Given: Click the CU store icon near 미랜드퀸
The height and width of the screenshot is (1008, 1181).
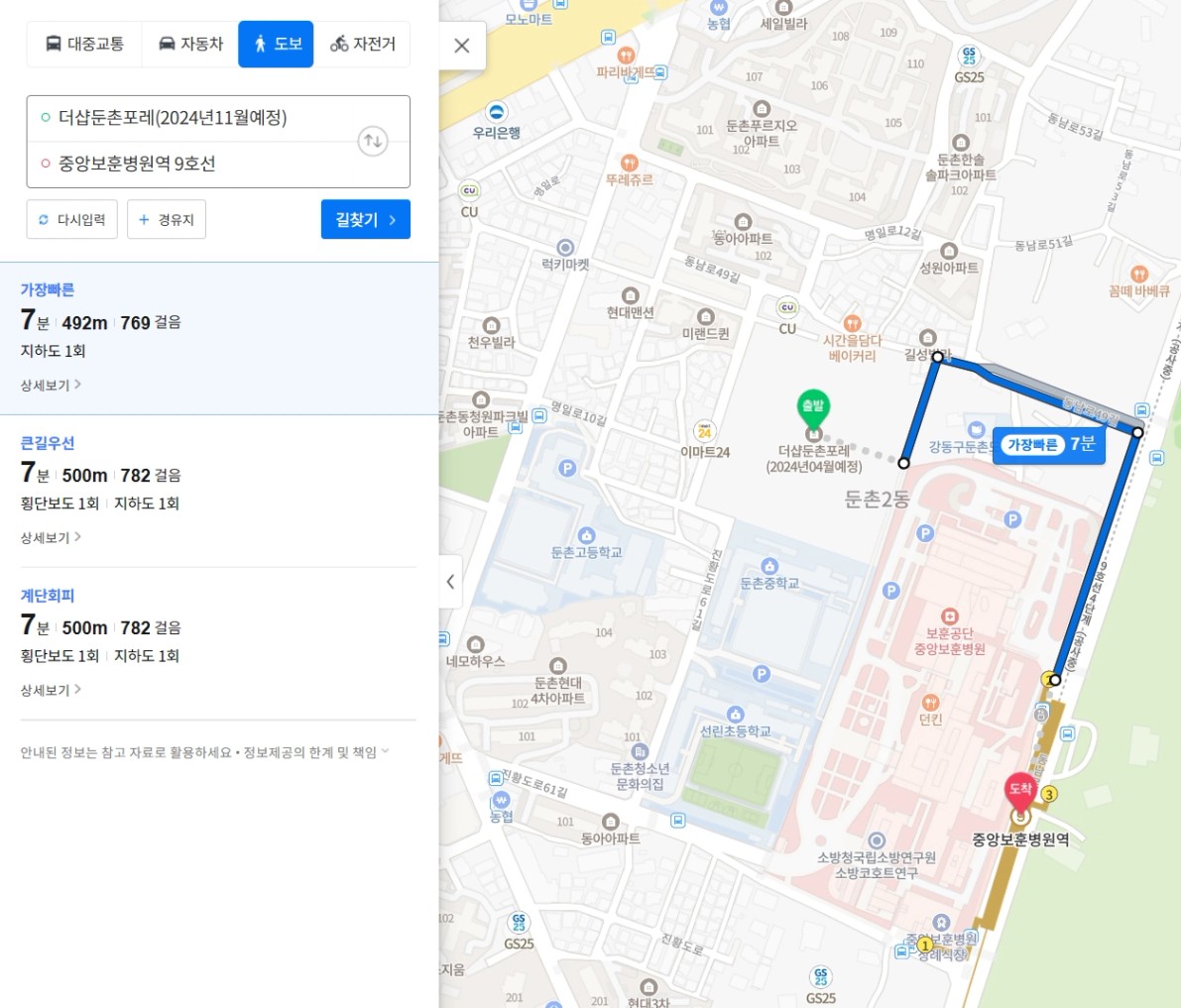Looking at the screenshot, I should tap(787, 307).
